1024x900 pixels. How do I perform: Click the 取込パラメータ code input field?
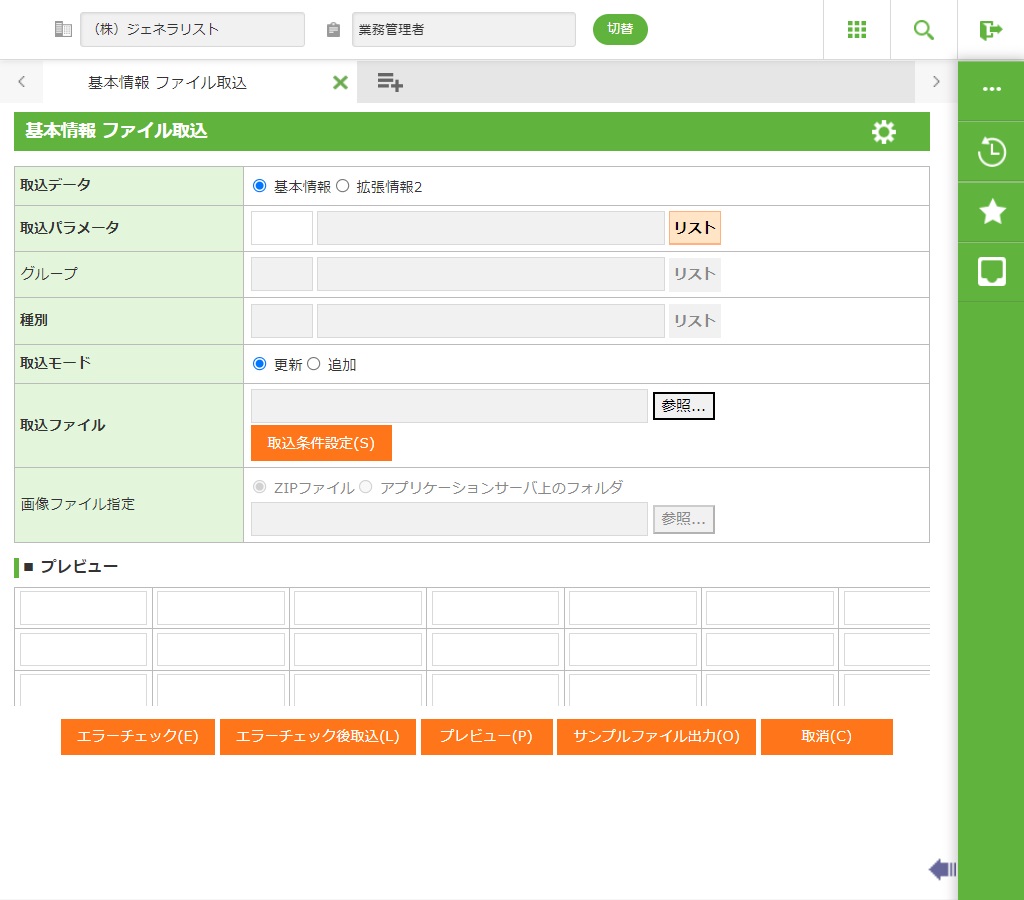[x=282, y=228]
